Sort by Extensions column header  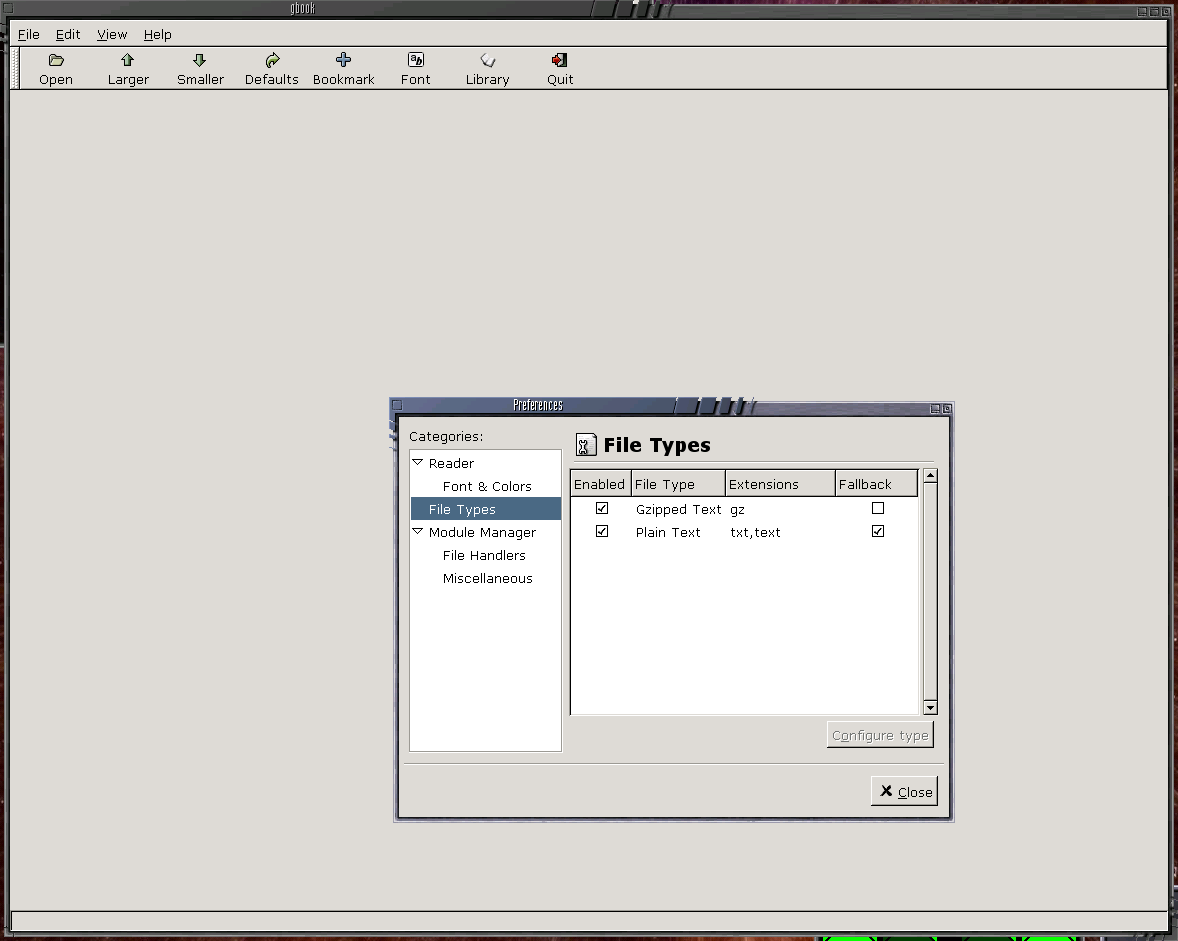(779, 484)
